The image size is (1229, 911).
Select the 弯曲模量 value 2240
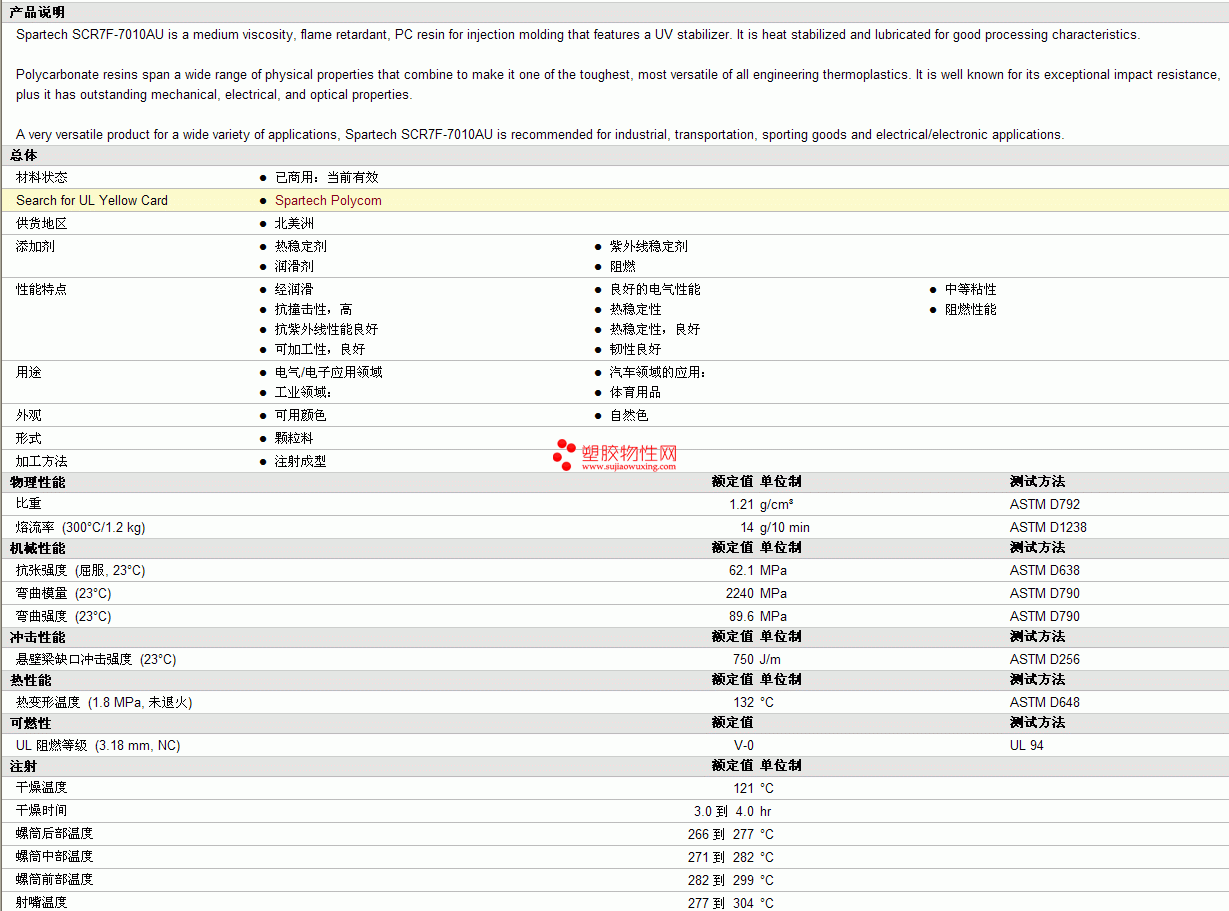pos(739,593)
